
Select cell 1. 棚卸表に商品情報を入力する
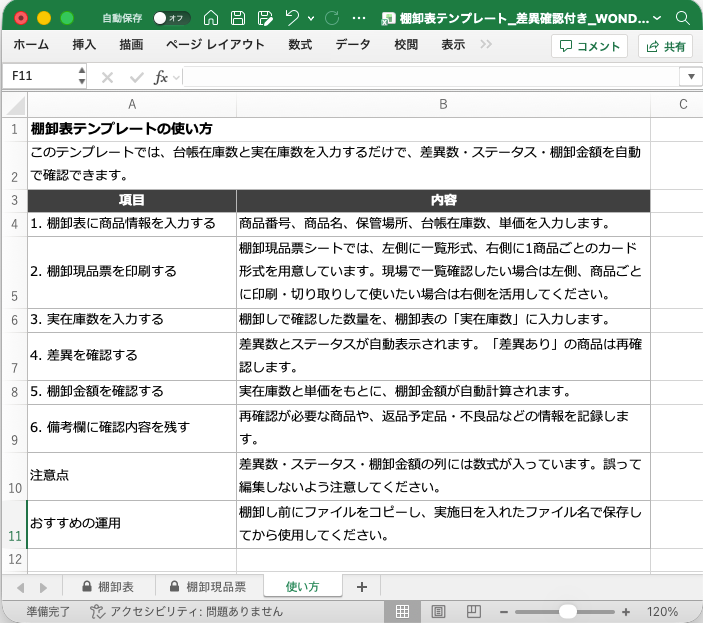(132, 224)
